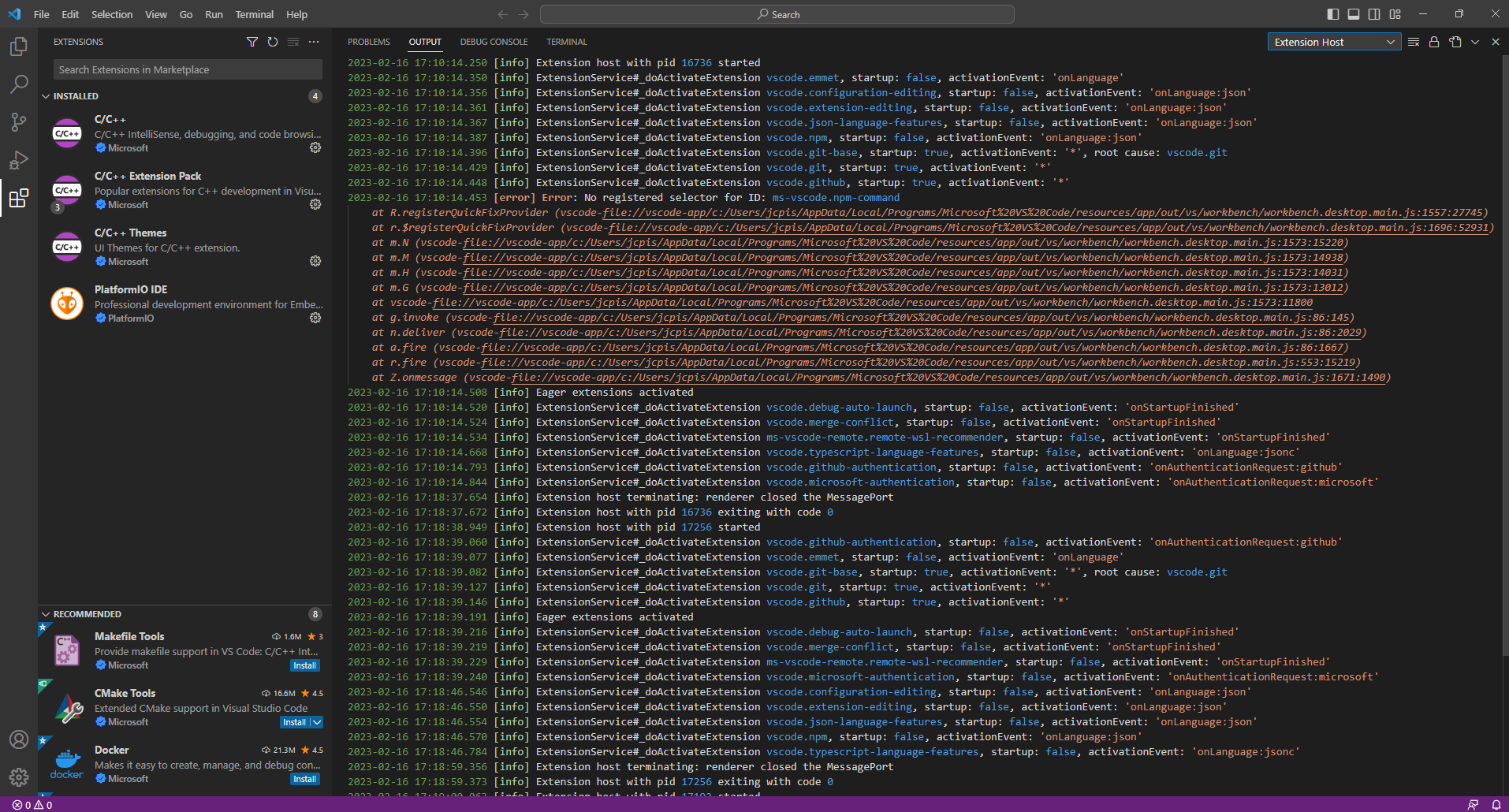
Task: Maximize the panel size chevron
Action: click(x=1475, y=42)
